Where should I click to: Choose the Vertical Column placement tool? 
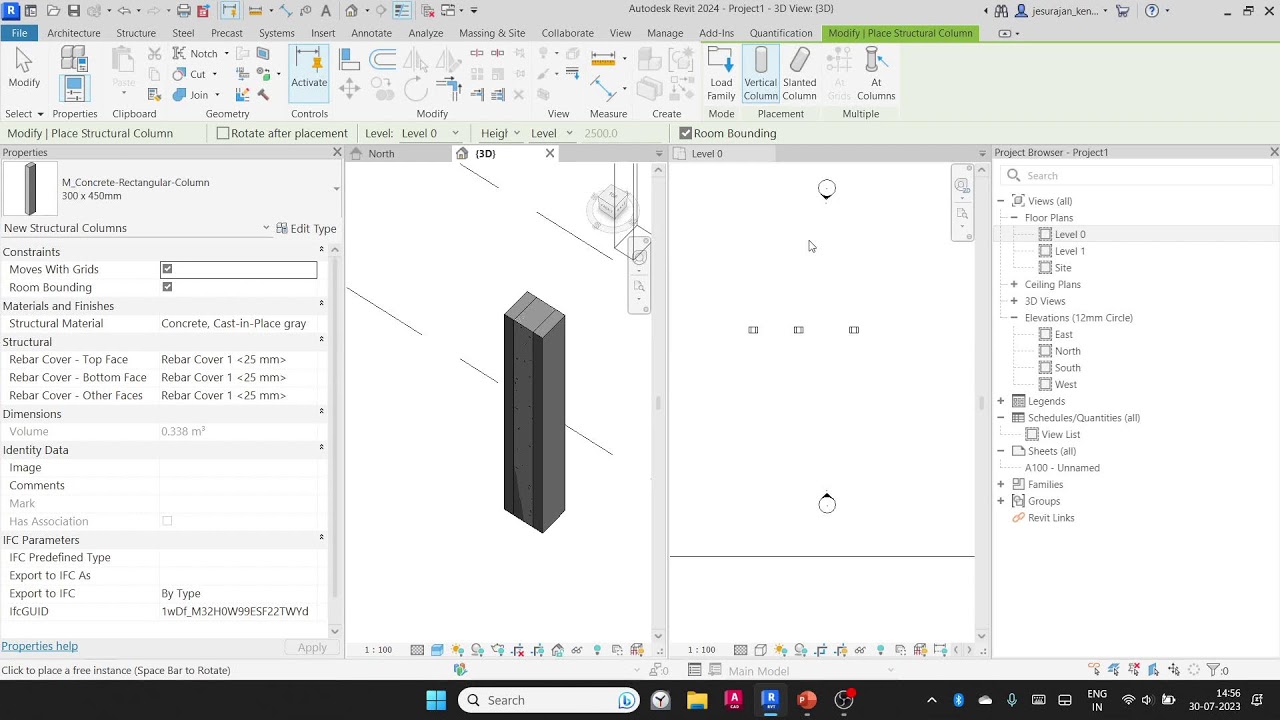click(760, 74)
